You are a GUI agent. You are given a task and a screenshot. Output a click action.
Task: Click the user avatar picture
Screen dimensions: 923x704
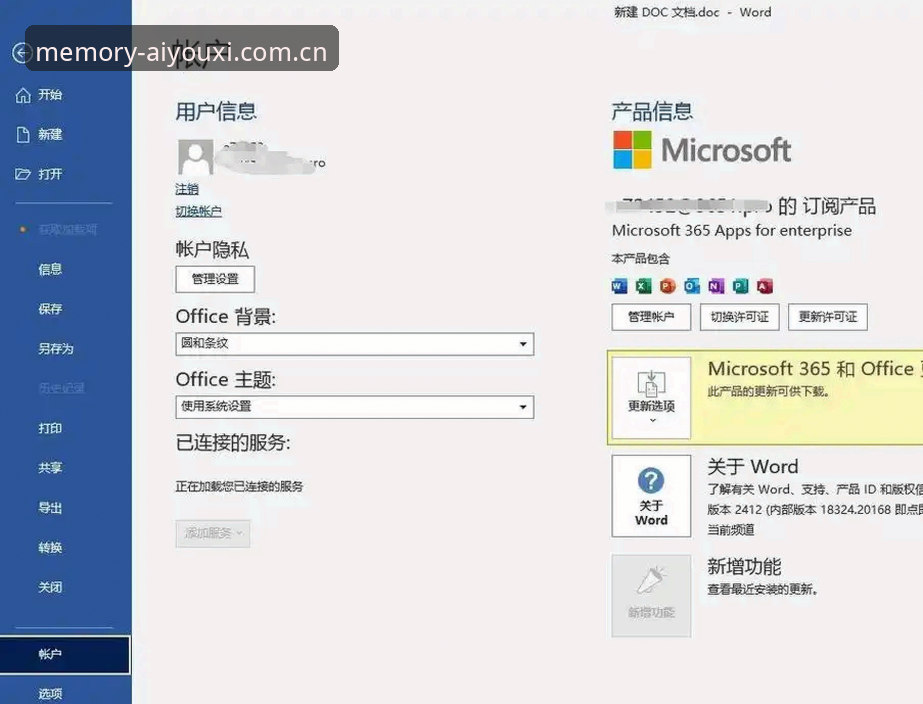tap(195, 157)
